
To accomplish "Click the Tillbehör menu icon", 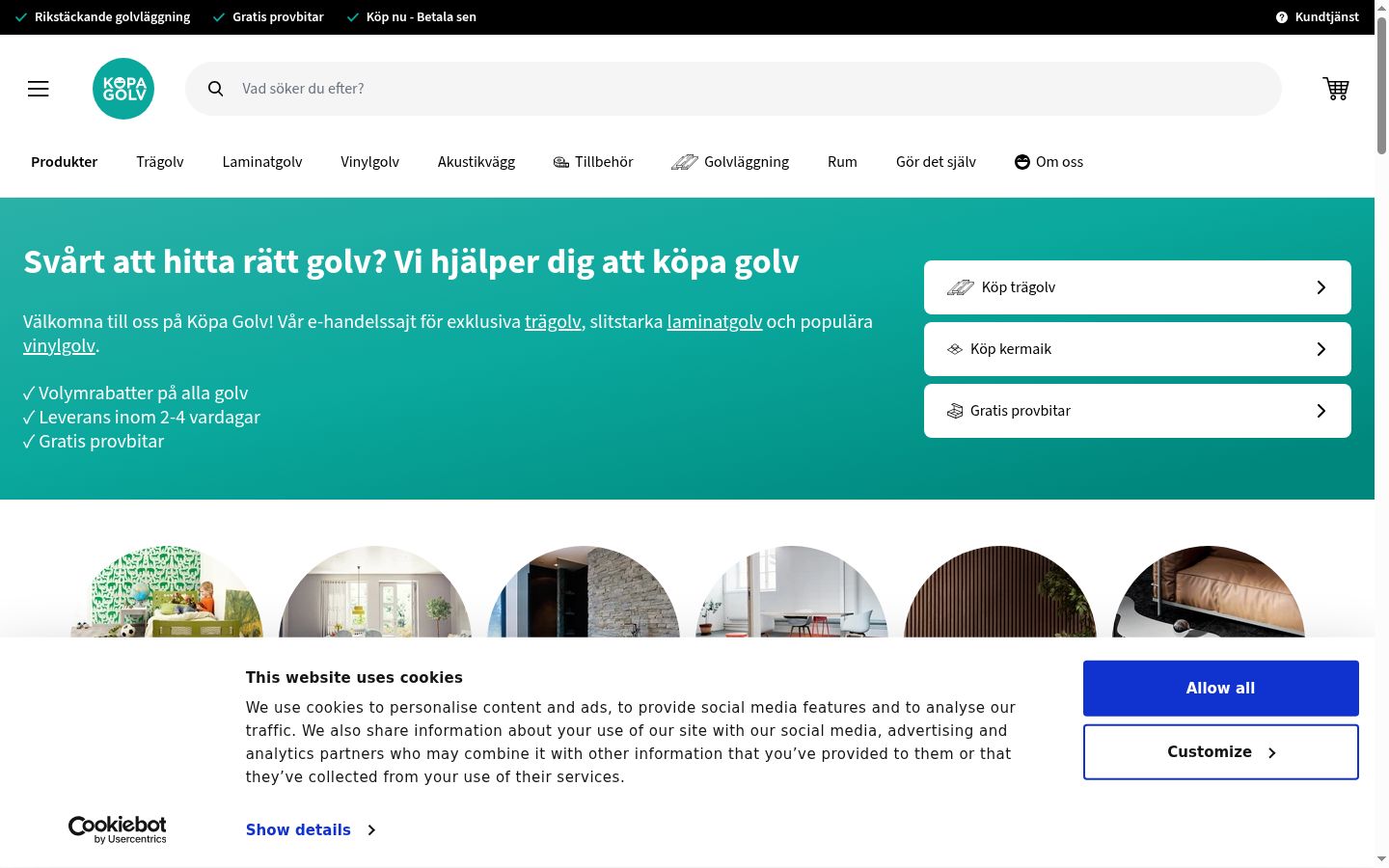I will tap(561, 162).
